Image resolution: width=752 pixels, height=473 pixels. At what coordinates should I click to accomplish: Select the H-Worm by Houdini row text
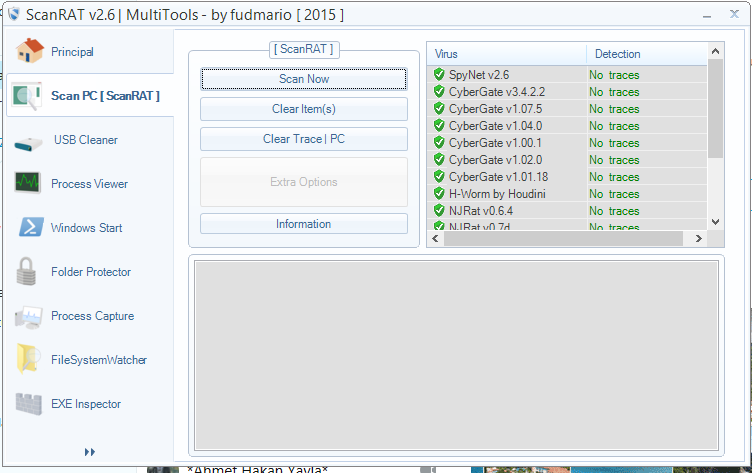click(x=497, y=194)
